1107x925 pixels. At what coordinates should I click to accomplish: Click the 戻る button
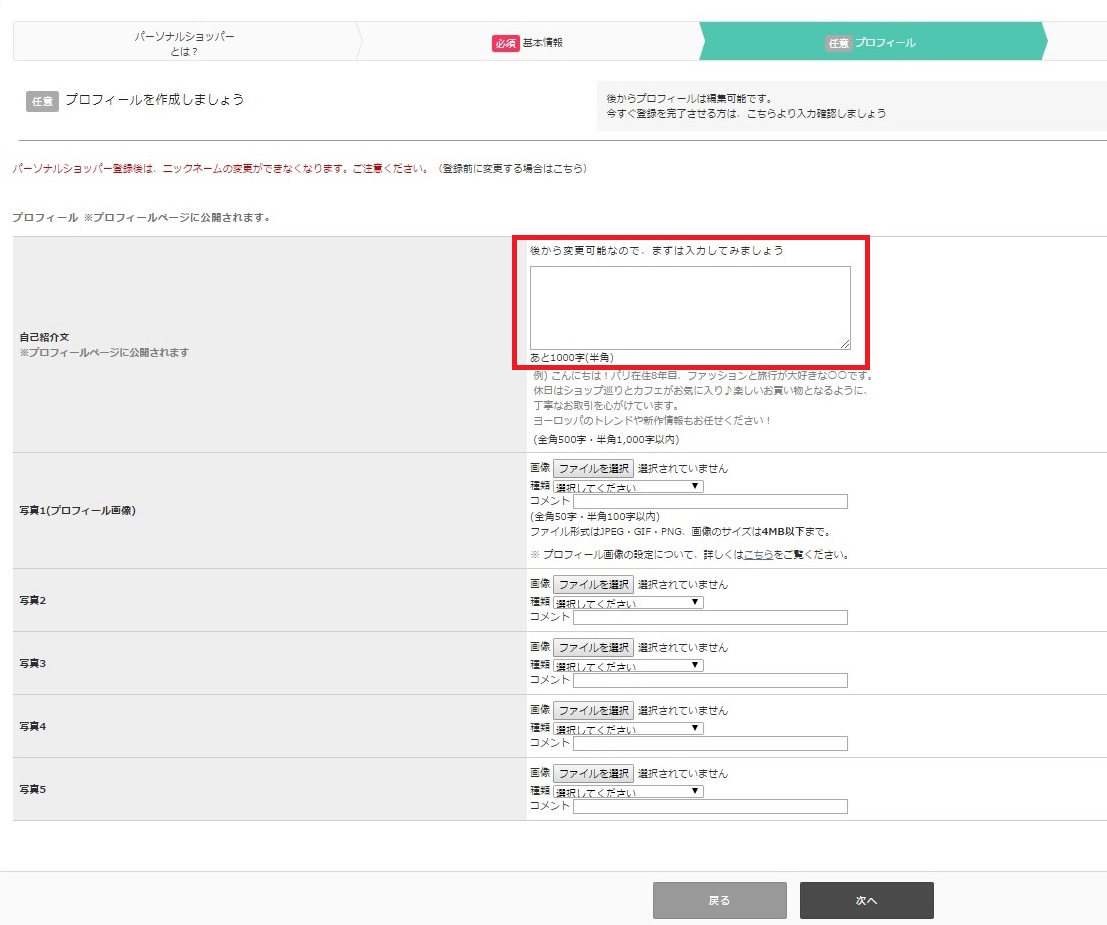click(719, 900)
